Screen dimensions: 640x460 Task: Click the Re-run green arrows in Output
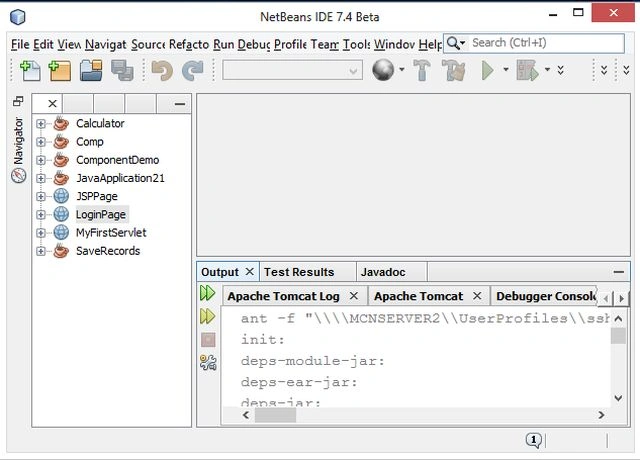[x=208, y=293]
